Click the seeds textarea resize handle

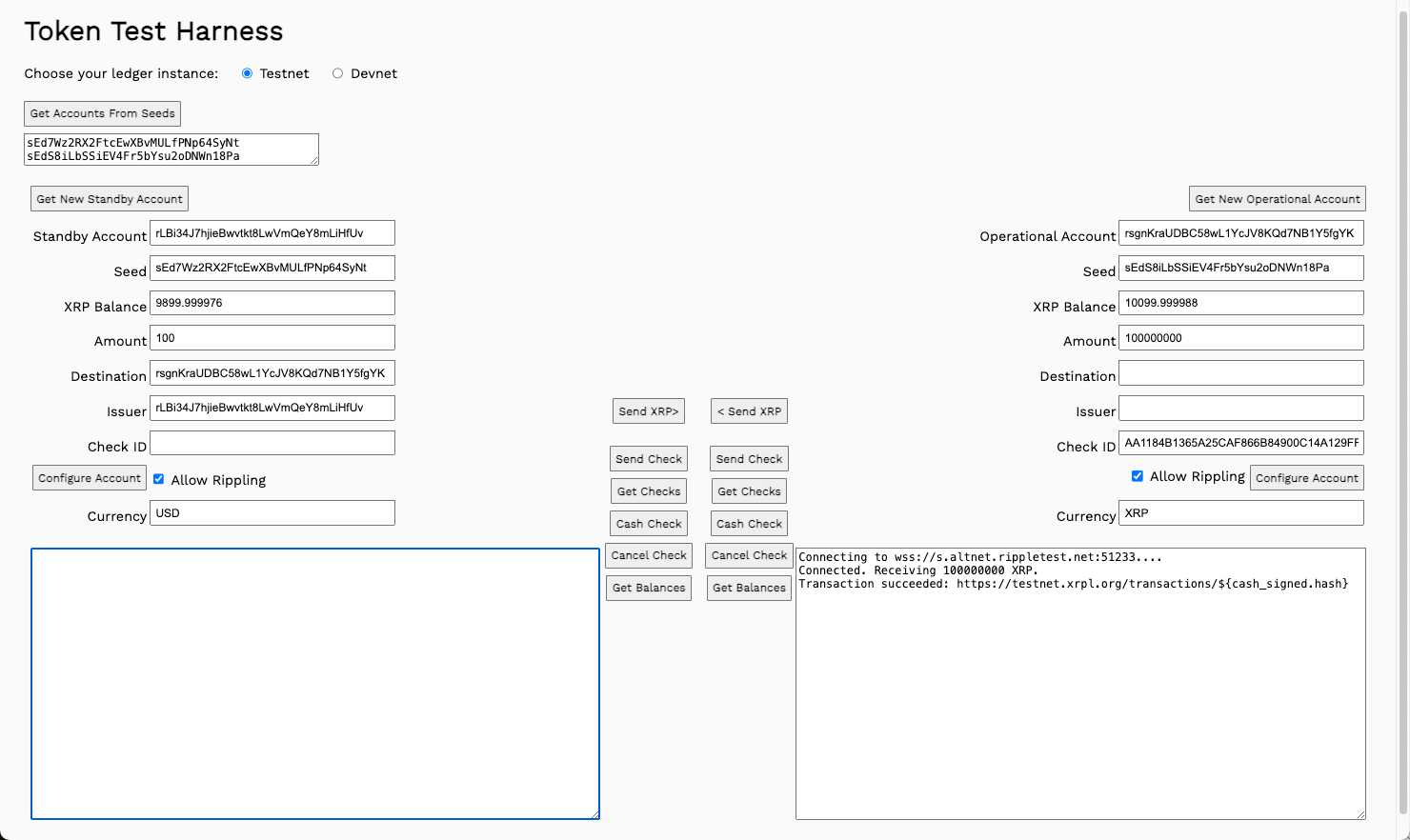pyautogui.click(x=313, y=160)
